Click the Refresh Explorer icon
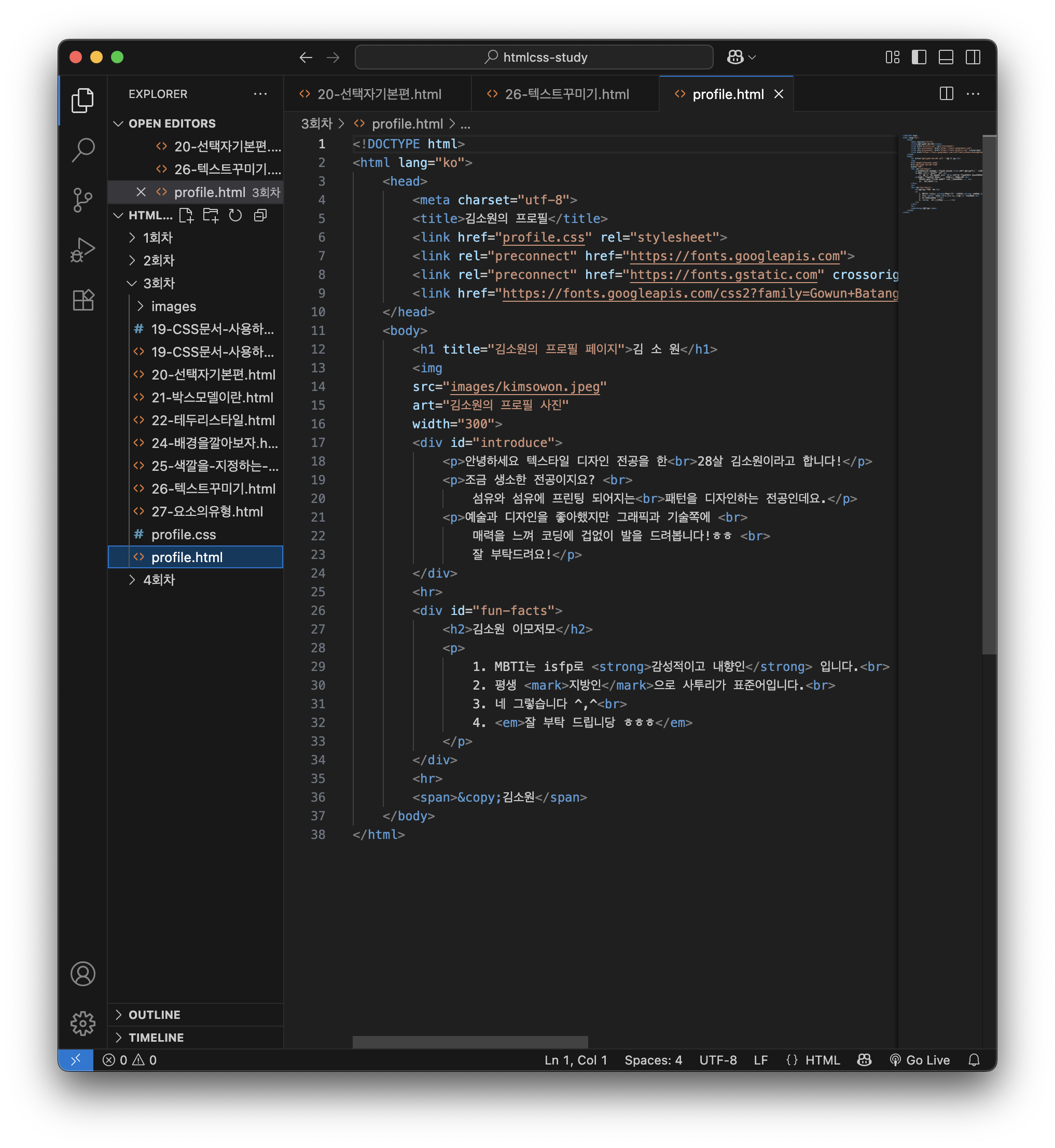 (235, 215)
